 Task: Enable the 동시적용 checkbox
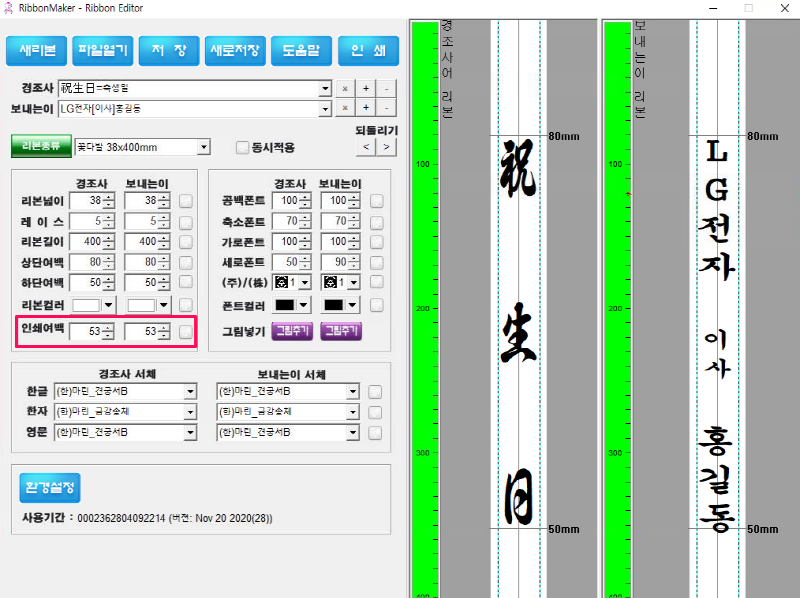242,148
